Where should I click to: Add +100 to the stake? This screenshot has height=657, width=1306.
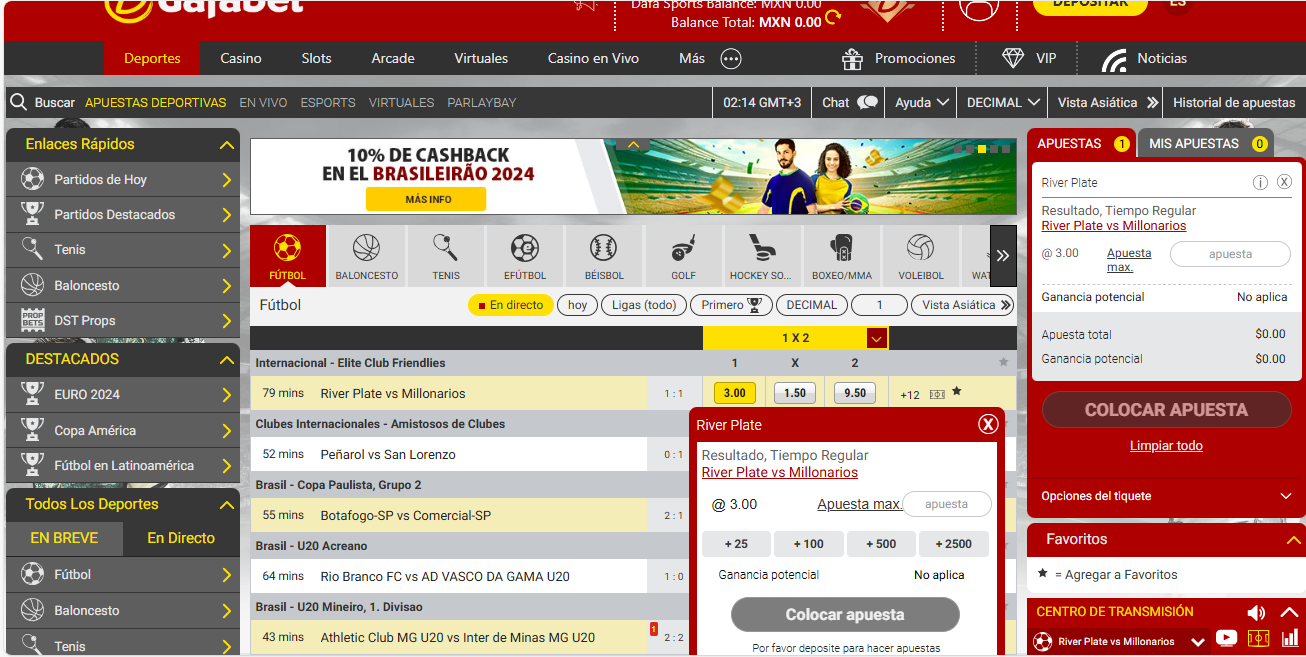click(809, 544)
